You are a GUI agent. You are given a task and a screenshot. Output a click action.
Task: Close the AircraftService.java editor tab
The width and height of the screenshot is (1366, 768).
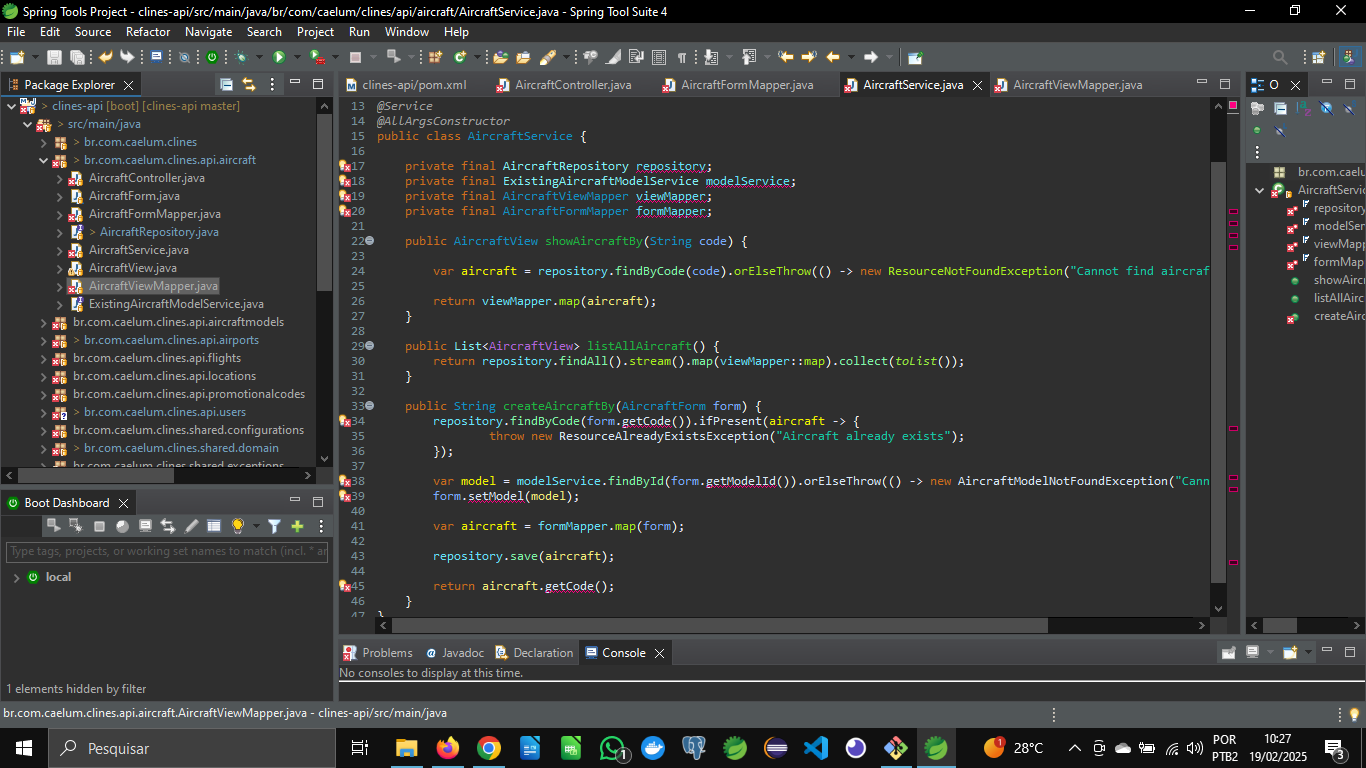tap(976, 85)
